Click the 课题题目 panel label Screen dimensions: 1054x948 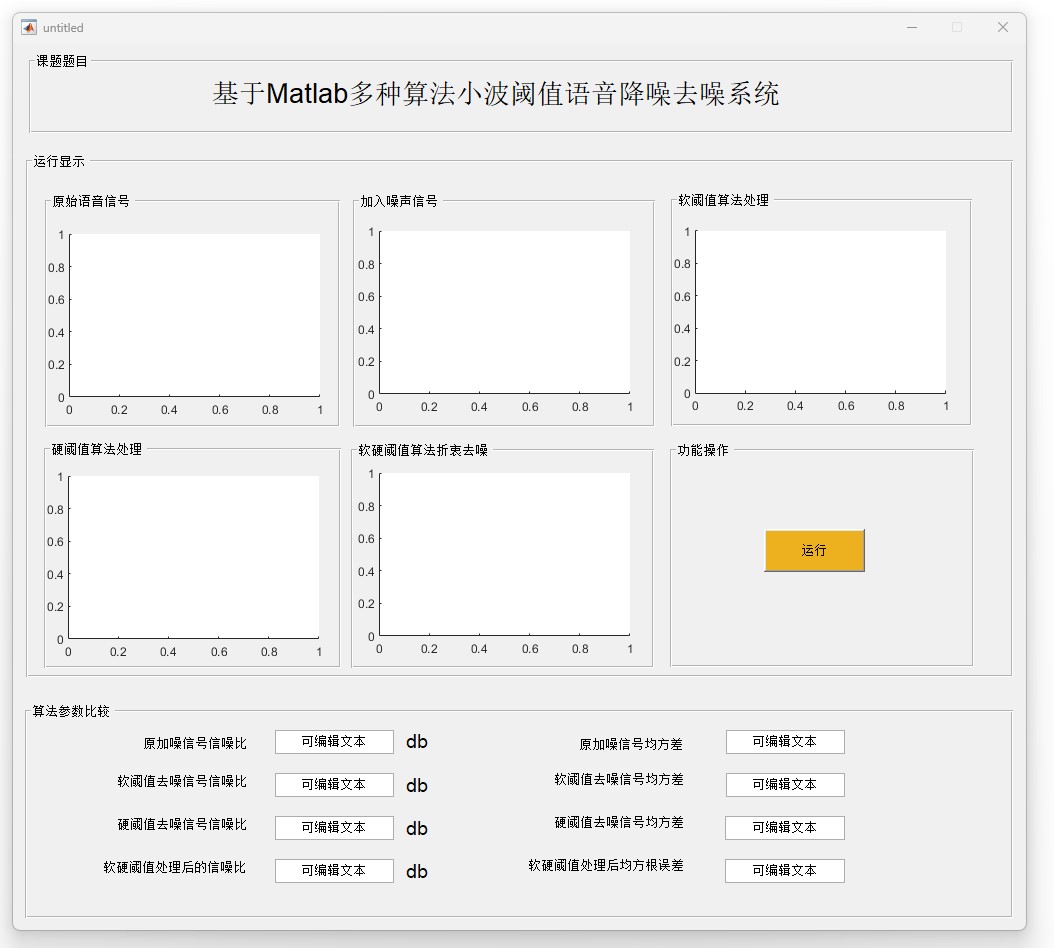click(x=62, y=61)
